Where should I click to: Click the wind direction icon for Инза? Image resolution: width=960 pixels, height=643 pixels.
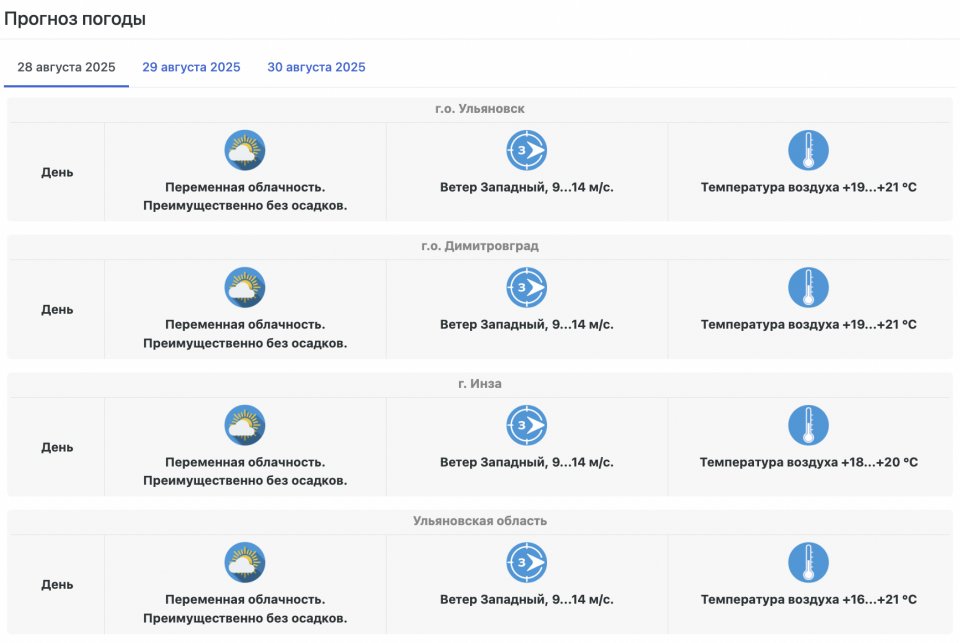[527, 426]
